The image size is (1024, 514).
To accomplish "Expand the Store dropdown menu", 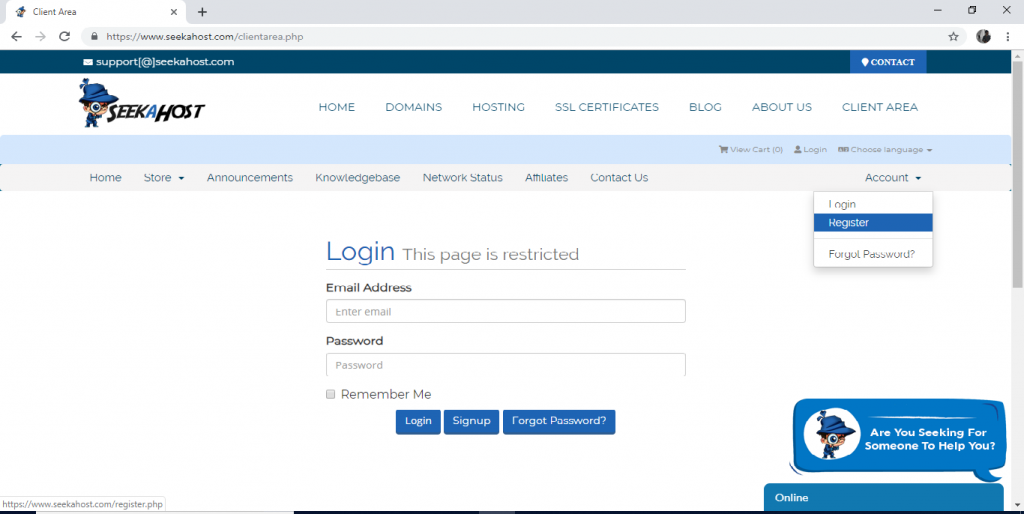I will [164, 178].
